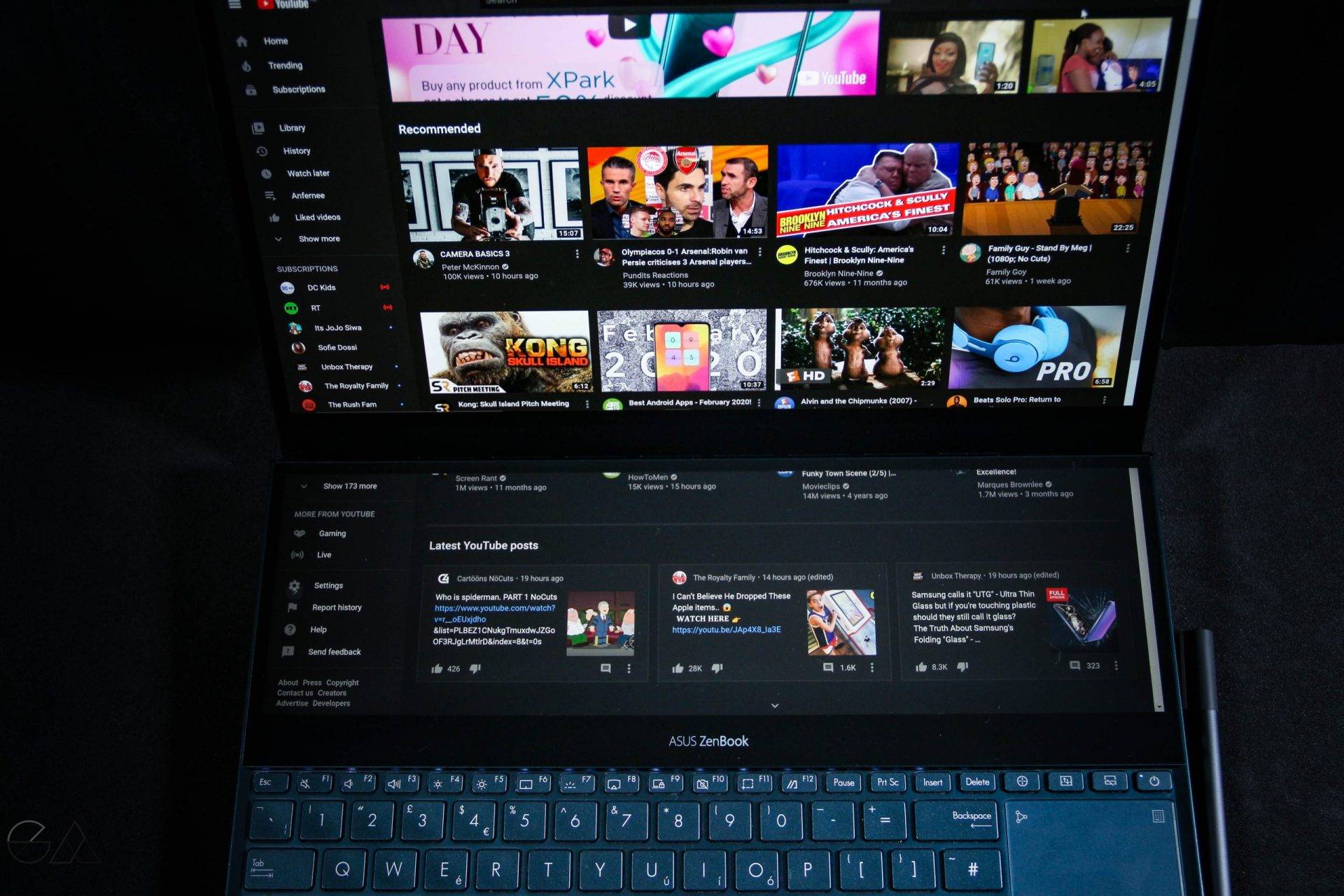Open youtube.com/watch link in Cartoons NoCuts post
Screen dimensions: 1344x896
(x=494, y=614)
